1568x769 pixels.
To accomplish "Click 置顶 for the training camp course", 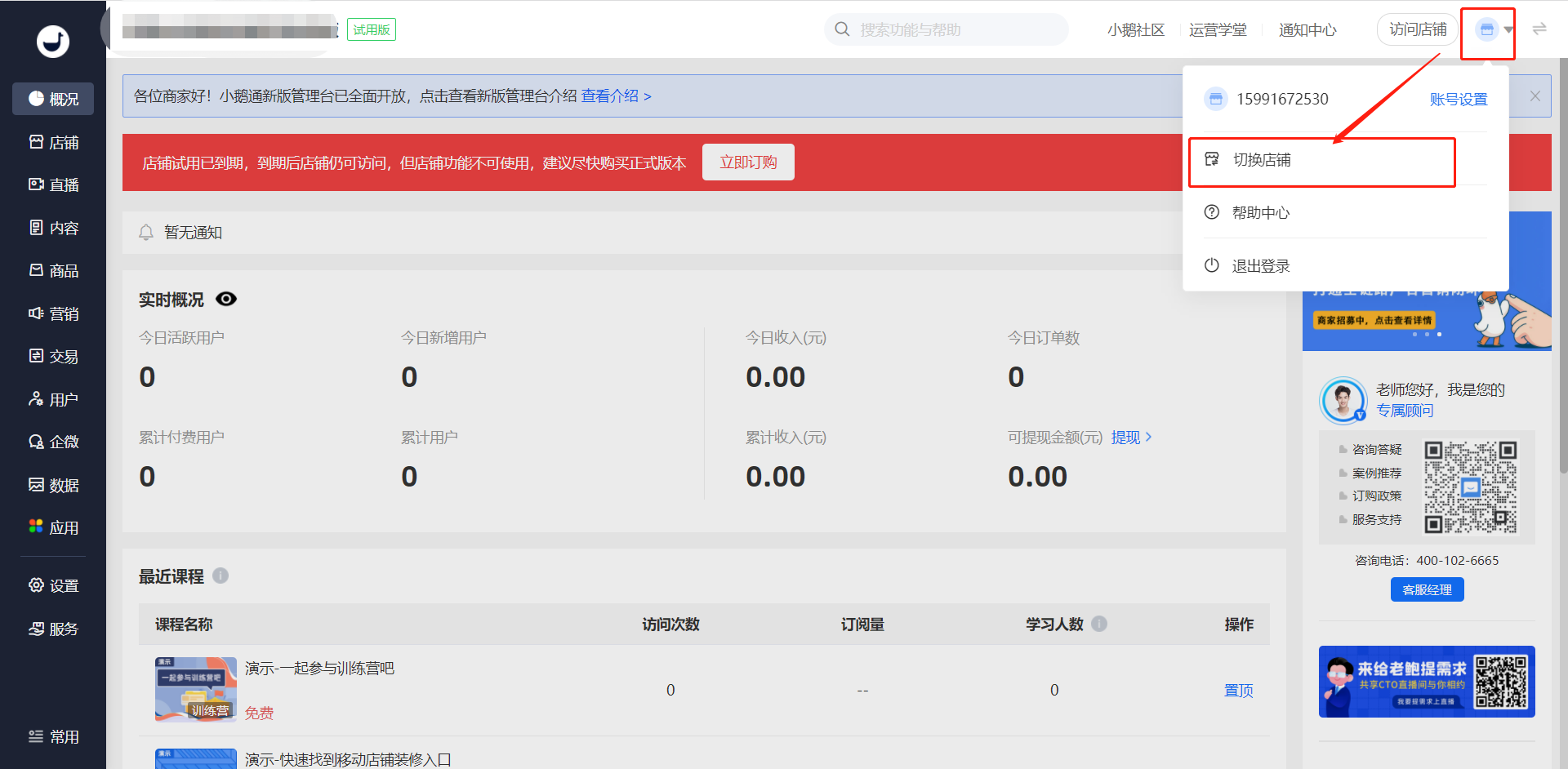I will point(1238,691).
